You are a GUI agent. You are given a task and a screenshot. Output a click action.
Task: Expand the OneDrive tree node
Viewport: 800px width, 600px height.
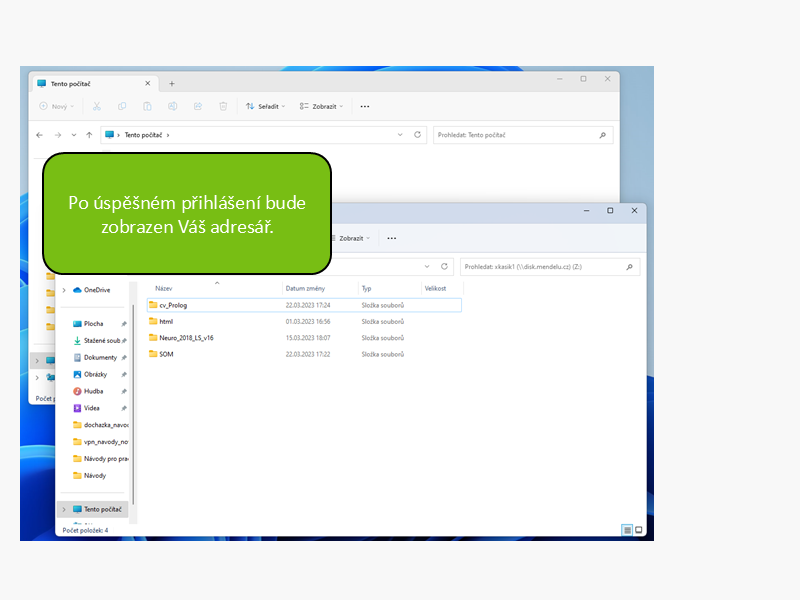click(64, 290)
